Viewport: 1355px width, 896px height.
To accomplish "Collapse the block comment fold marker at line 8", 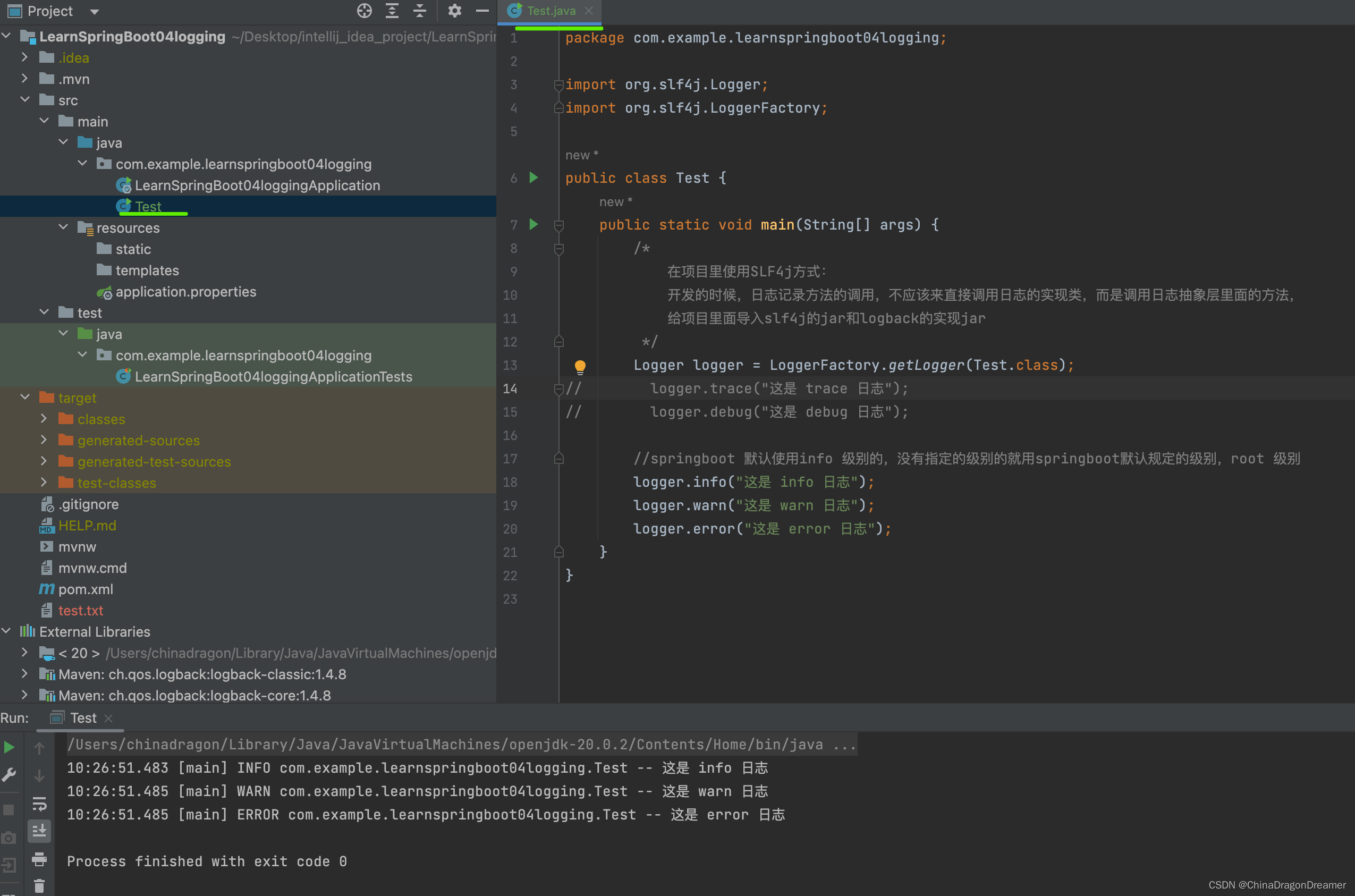I will [558, 249].
